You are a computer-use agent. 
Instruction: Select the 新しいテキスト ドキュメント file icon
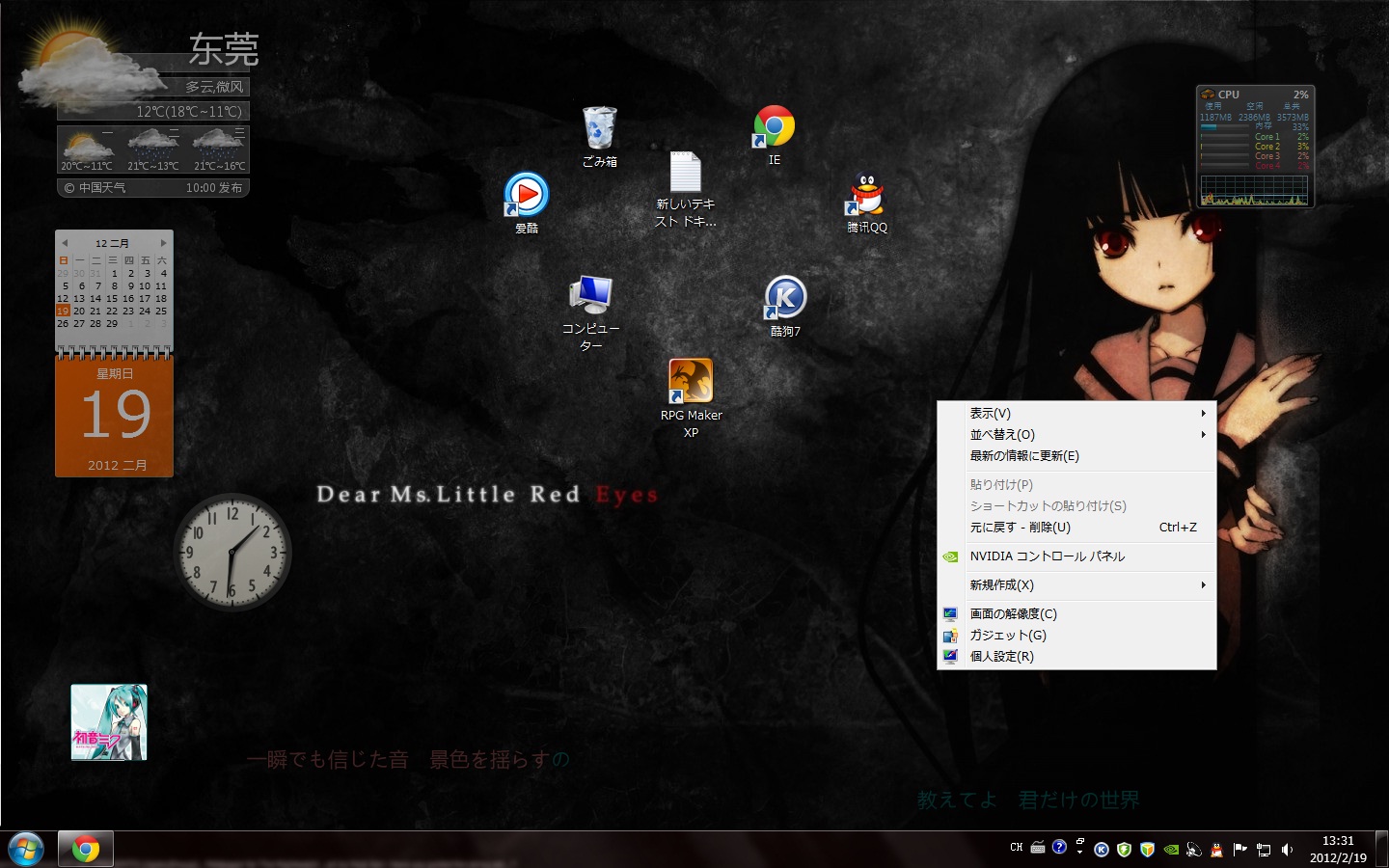(686, 190)
